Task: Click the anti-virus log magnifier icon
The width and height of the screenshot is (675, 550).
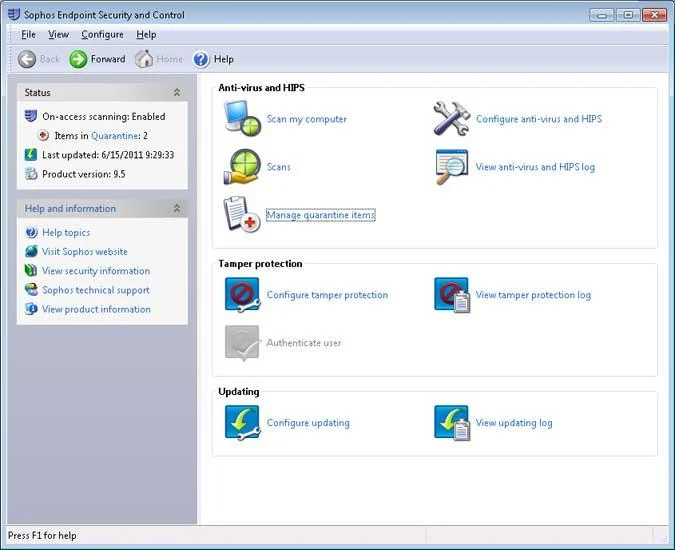Action: click(x=452, y=167)
